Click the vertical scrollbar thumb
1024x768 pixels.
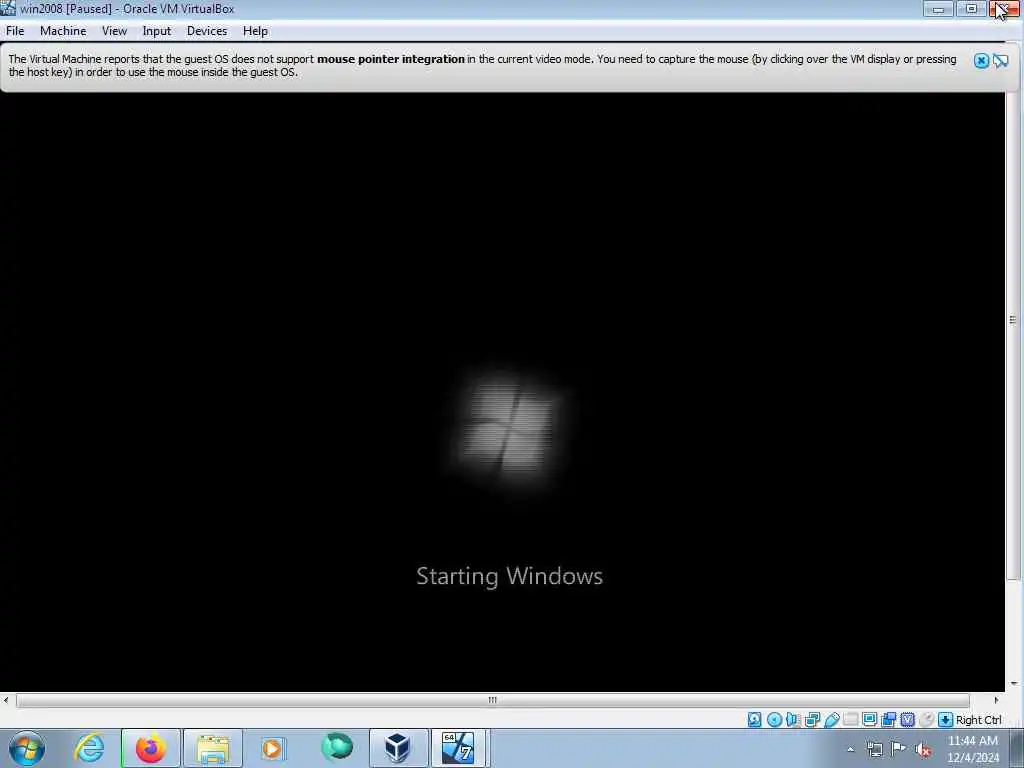coord(1013,320)
